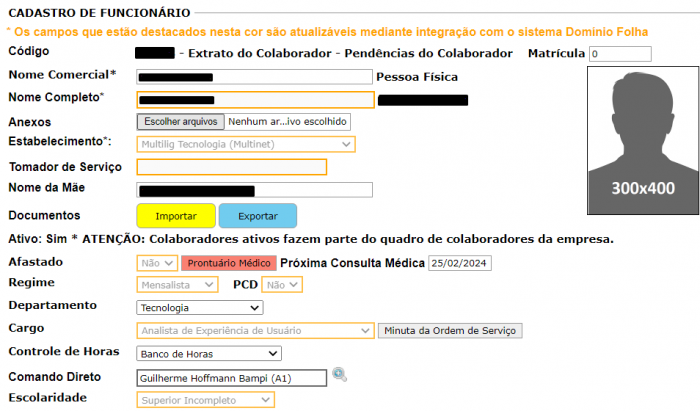Click the yellow Importar button
This screenshot has height=411, width=700.
coord(175,216)
